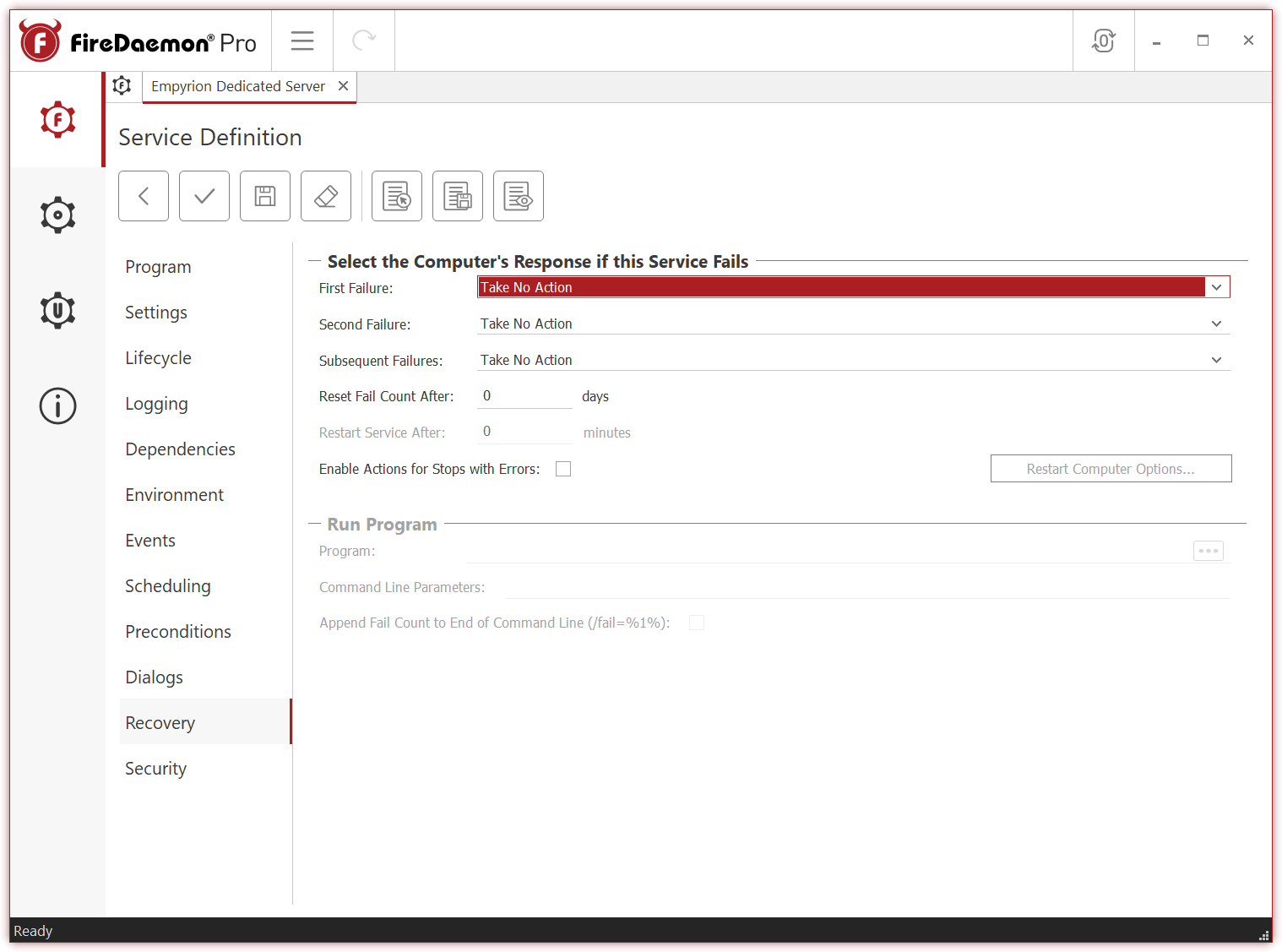This screenshot has width=1282, height=952.
Task: Open the Settings section
Action: click(205, 313)
